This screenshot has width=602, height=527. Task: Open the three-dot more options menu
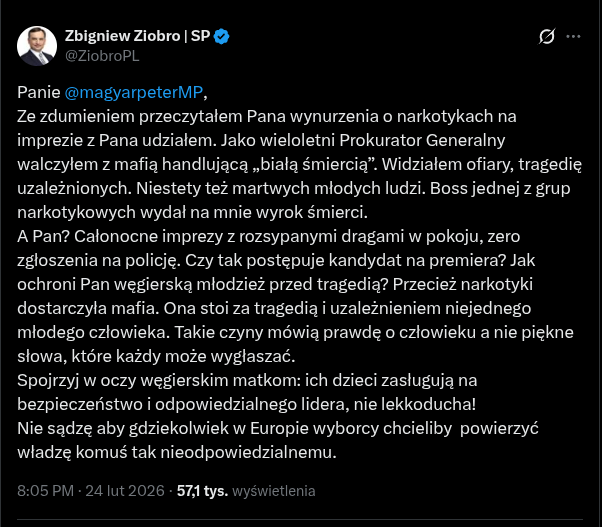point(574,37)
